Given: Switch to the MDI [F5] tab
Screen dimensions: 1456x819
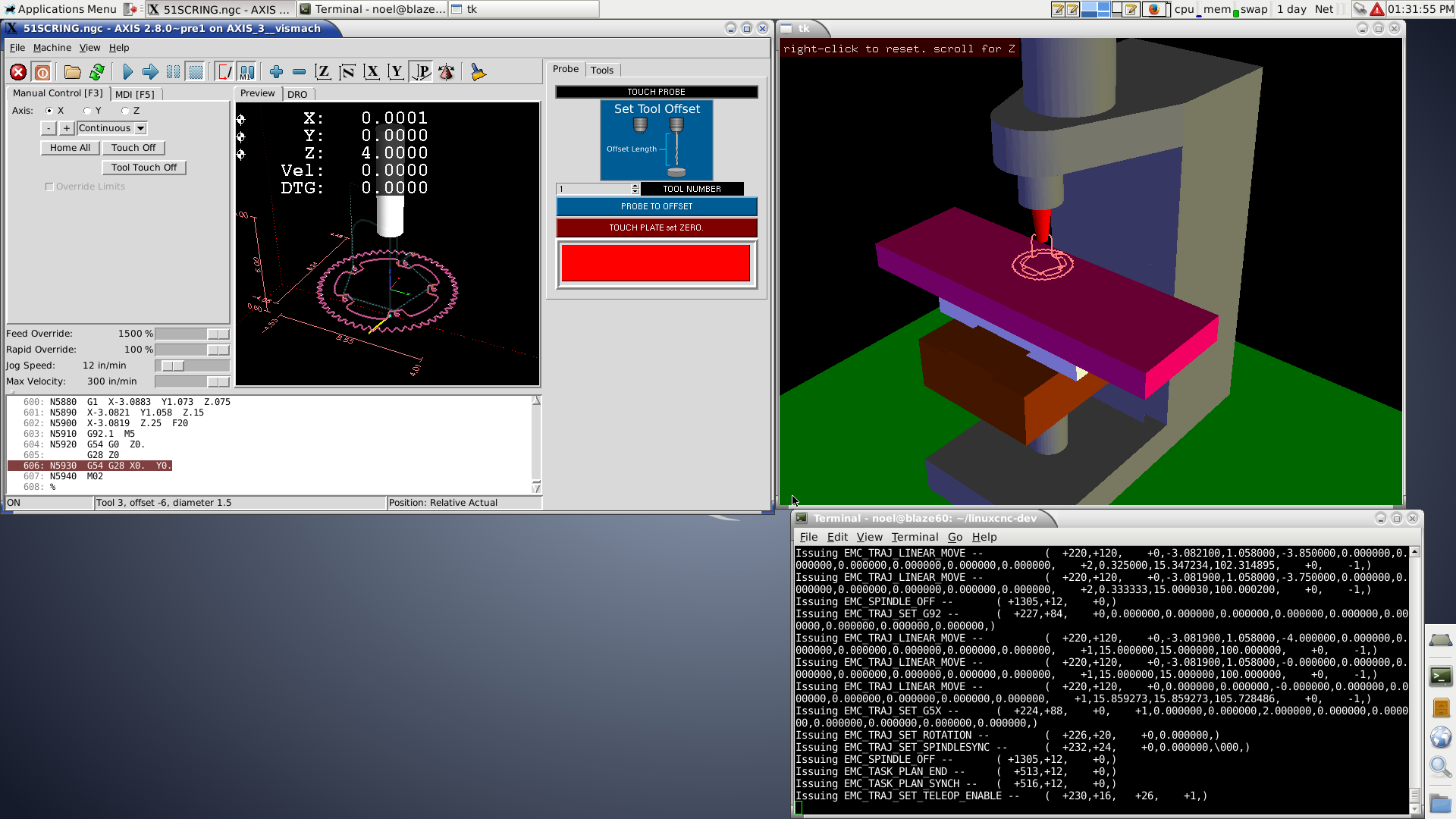Looking at the screenshot, I should pos(135,94).
